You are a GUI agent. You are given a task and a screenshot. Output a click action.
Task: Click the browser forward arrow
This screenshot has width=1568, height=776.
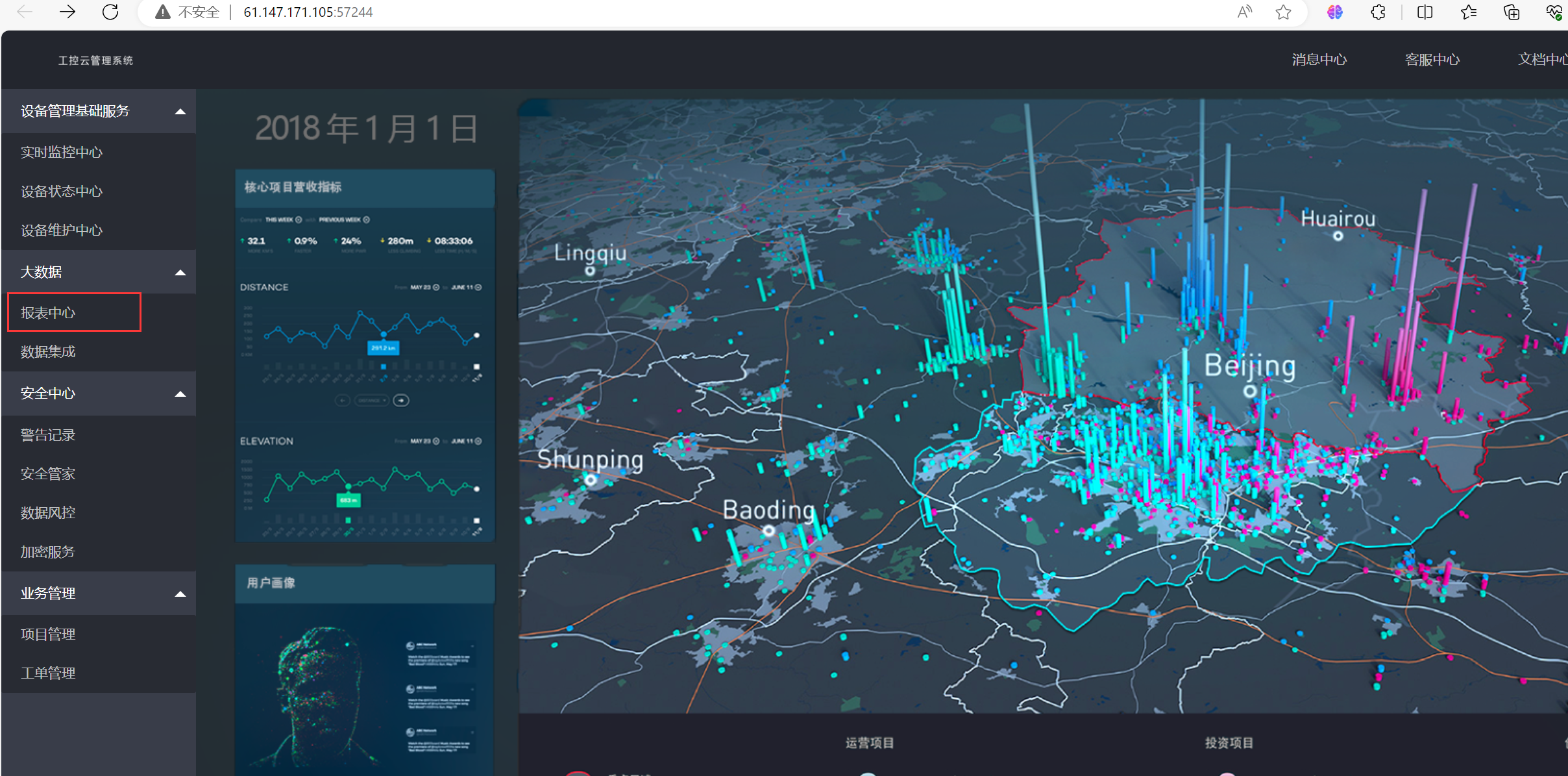[67, 12]
